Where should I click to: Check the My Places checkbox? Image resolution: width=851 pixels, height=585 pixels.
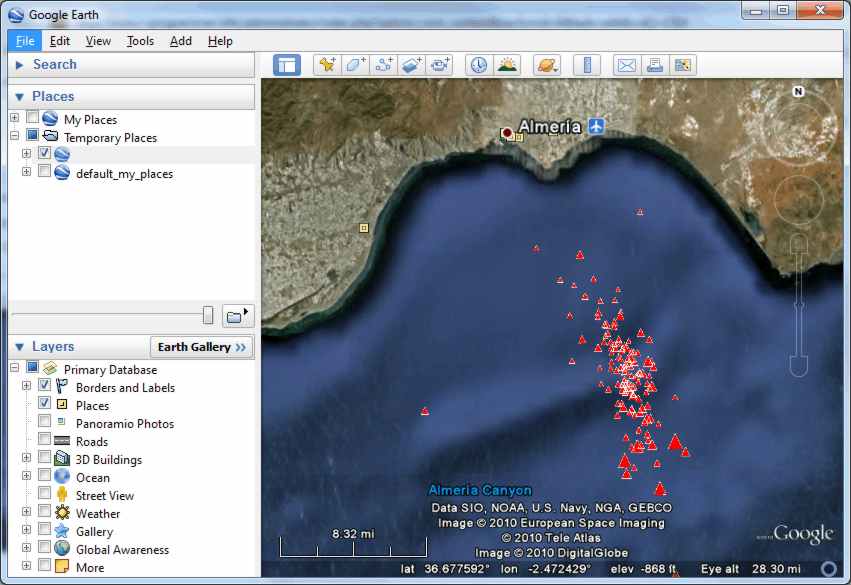(33, 117)
